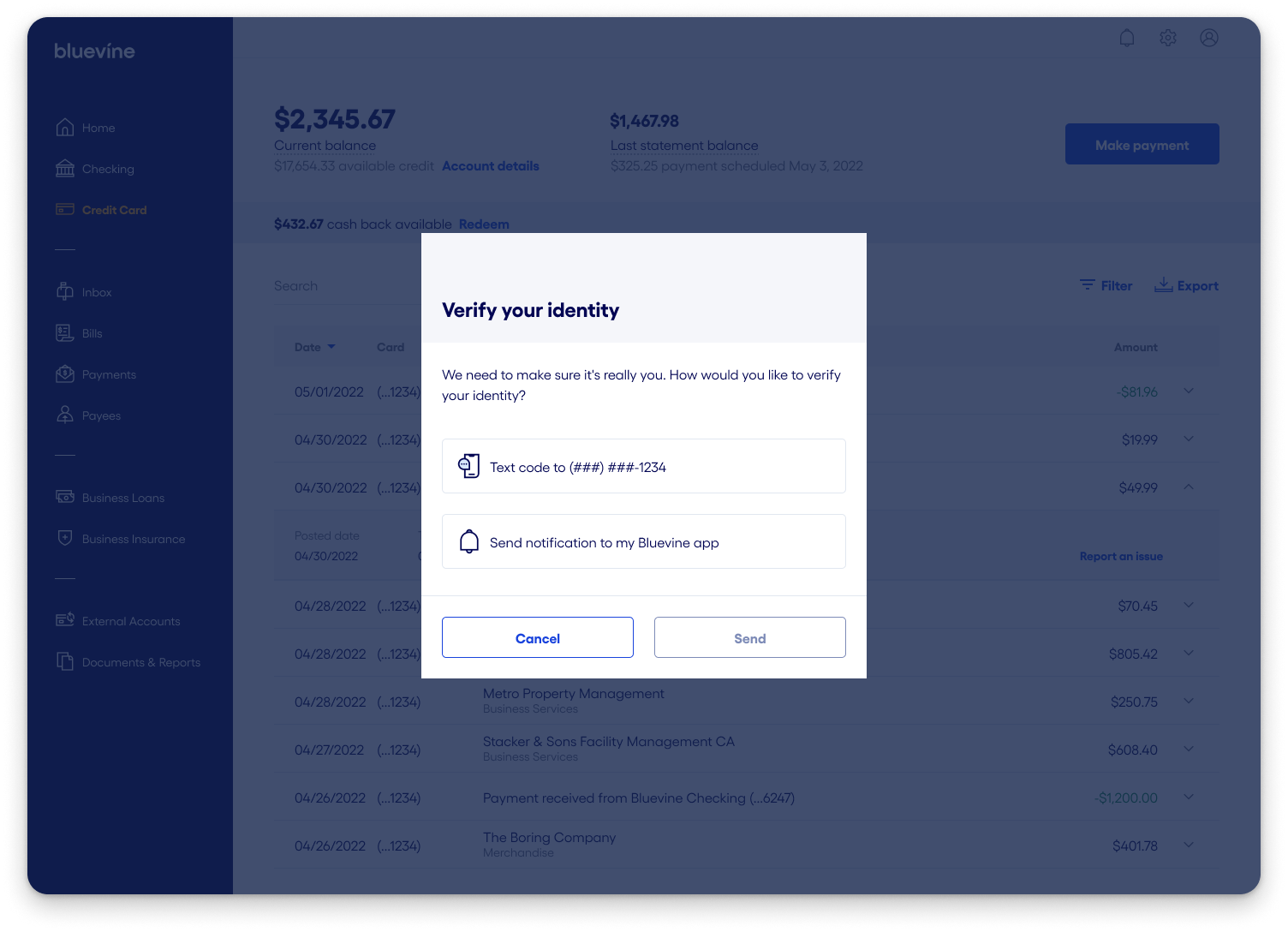Open Business Loans in the sidebar
Image resolution: width=1288 pixels, height=932 pixels.
(x=123, y=498)
